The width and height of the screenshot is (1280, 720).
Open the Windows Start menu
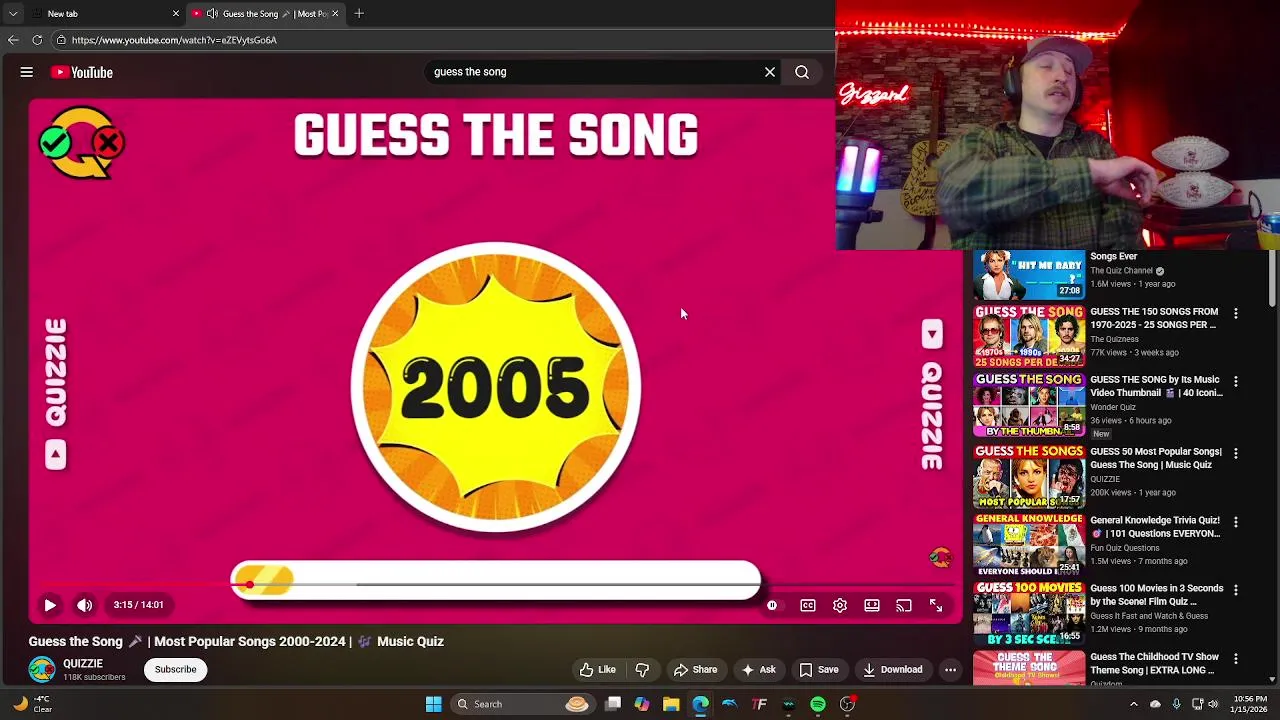433,704
